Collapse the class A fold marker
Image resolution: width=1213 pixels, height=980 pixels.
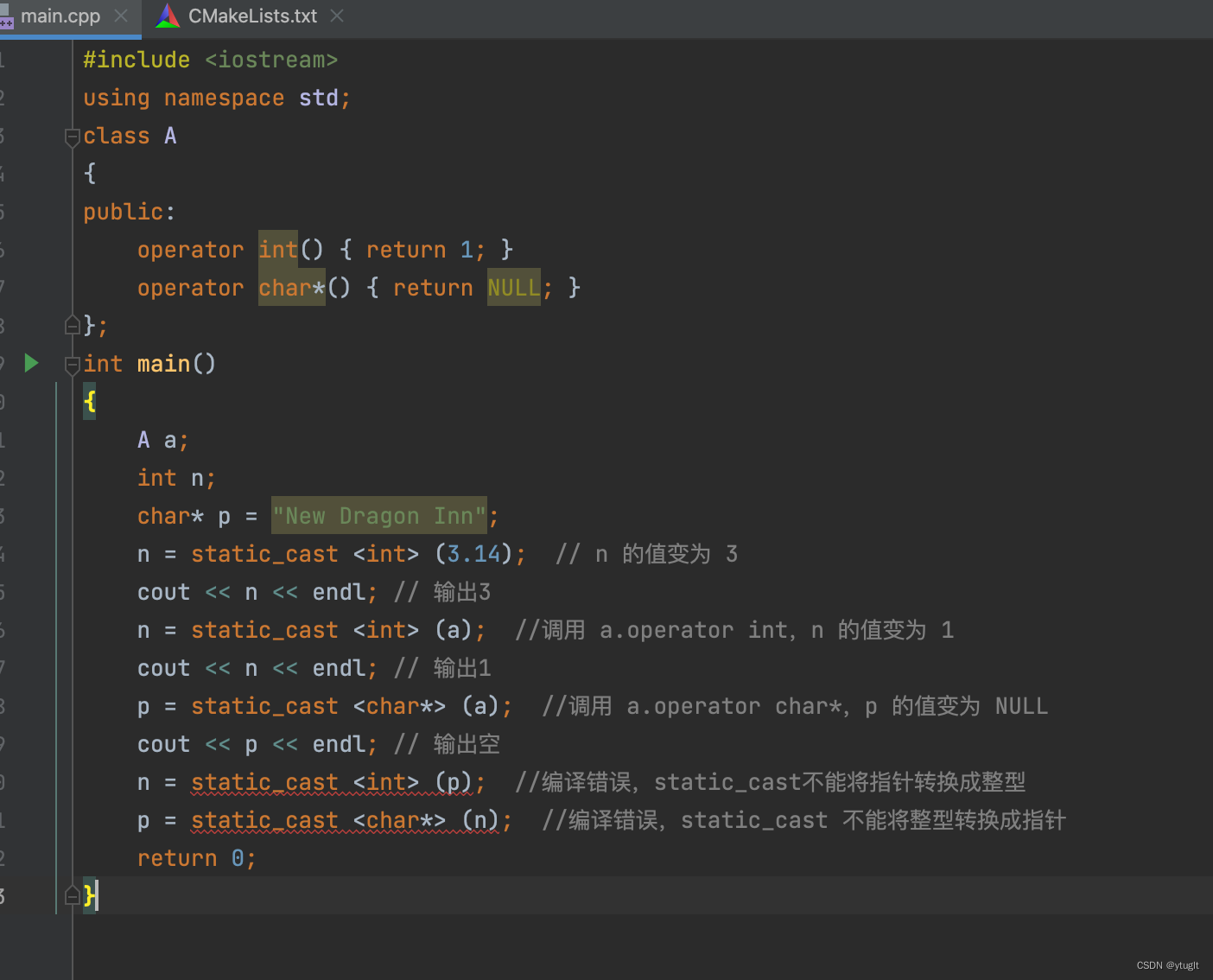(x=73, y=137)
